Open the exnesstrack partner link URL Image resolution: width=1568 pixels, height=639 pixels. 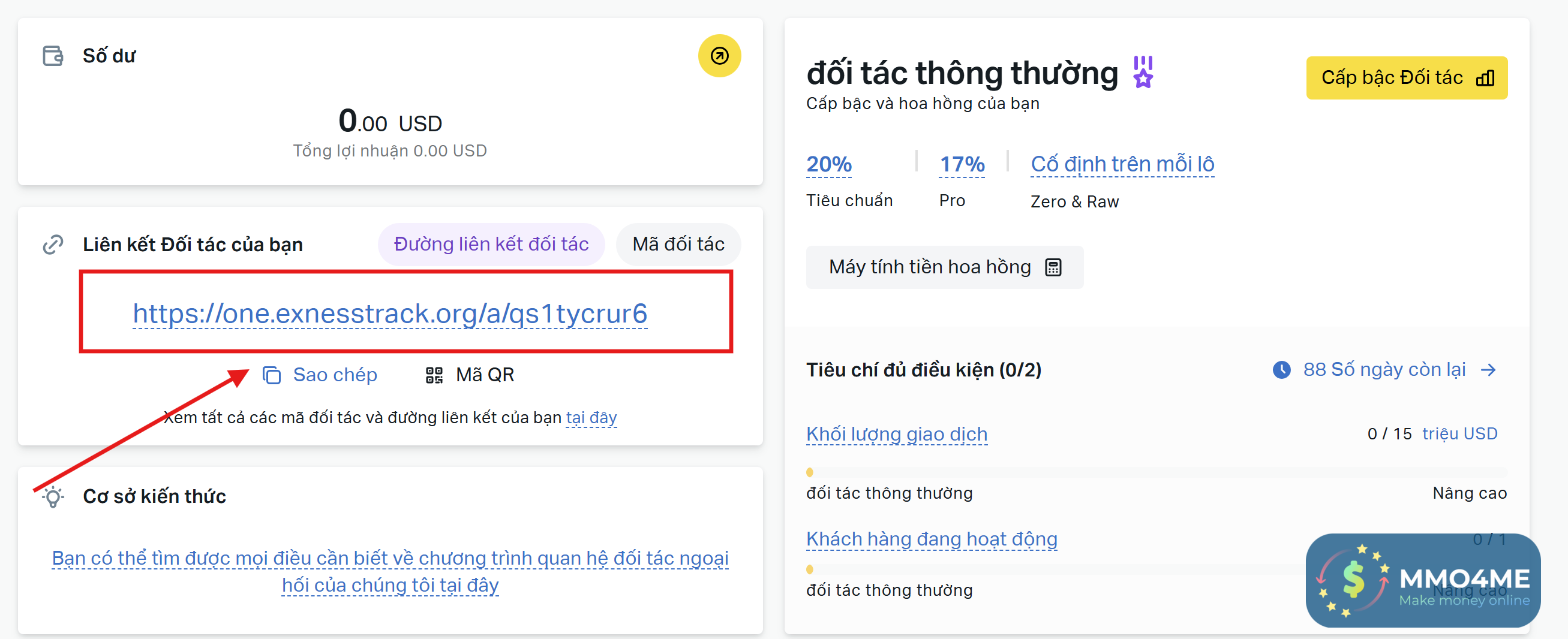389,313
